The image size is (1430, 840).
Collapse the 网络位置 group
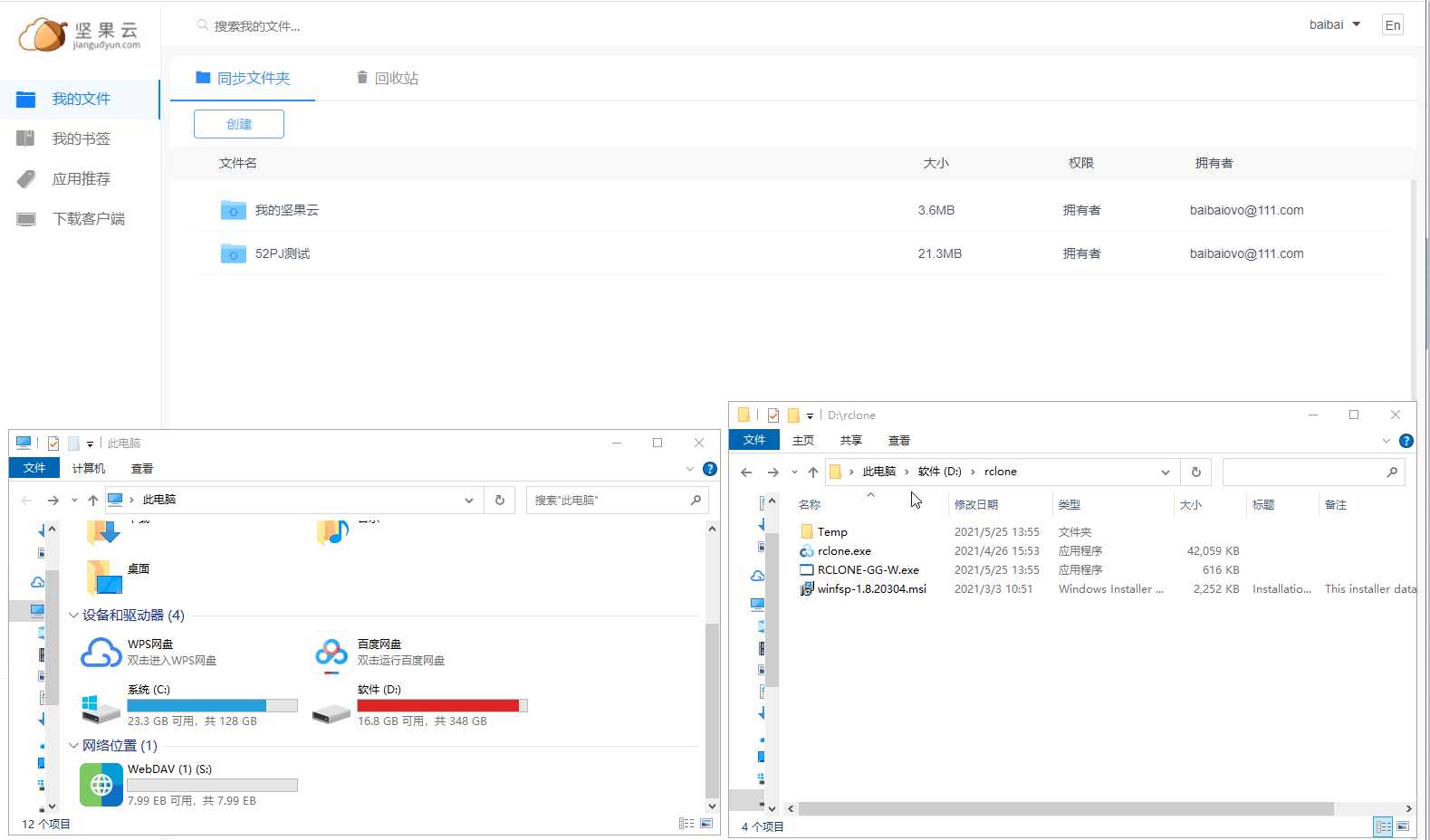(x=73, y=746)
